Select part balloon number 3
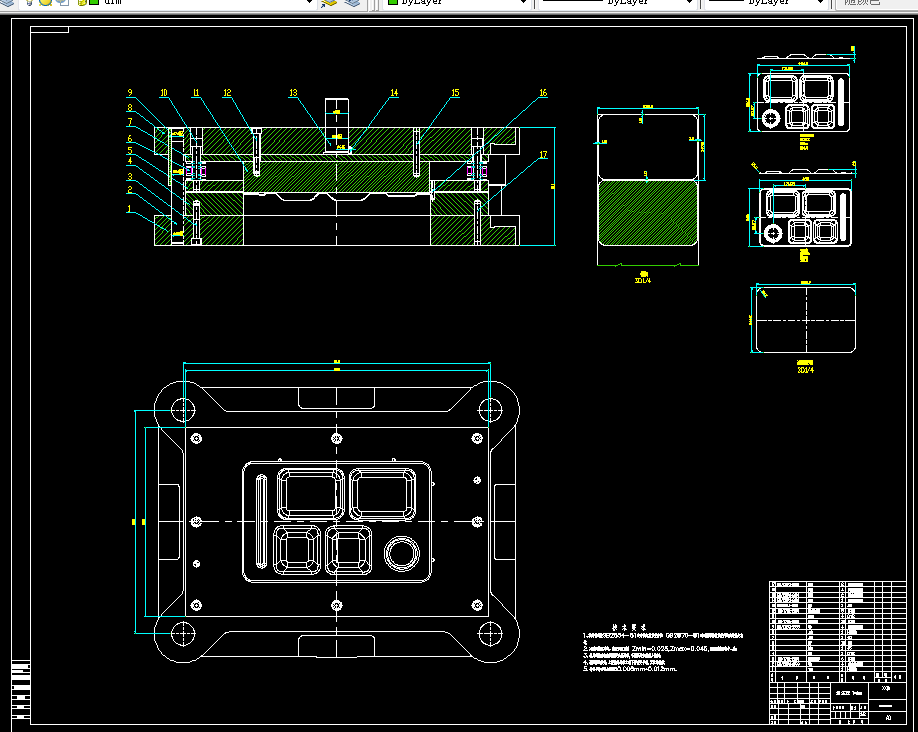Screen dimensions: 918x732 tap(129, 176)
